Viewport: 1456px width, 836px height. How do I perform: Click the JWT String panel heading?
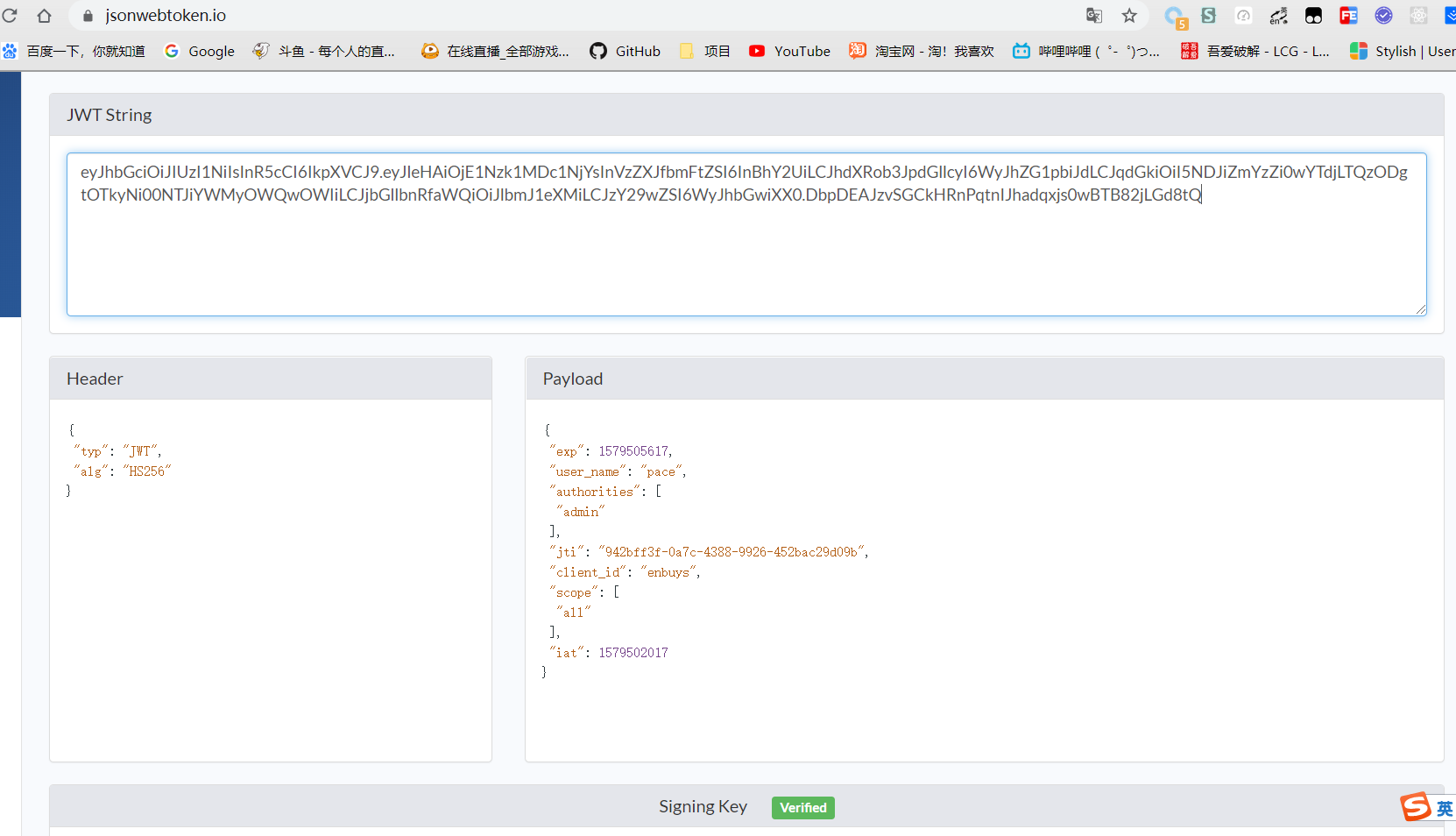pos(110,115)
